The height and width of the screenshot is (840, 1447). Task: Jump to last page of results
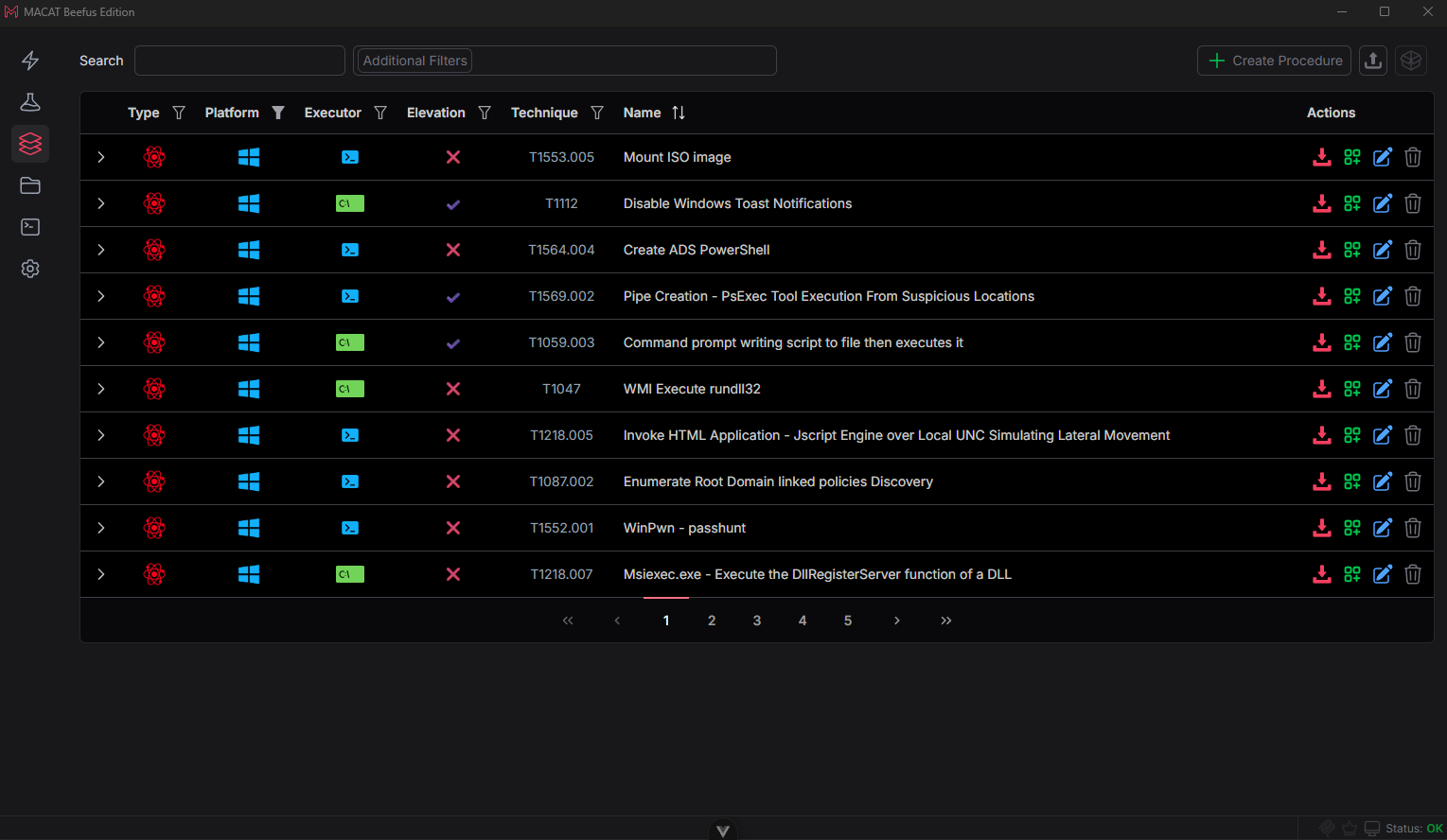[x=946, y=621]
